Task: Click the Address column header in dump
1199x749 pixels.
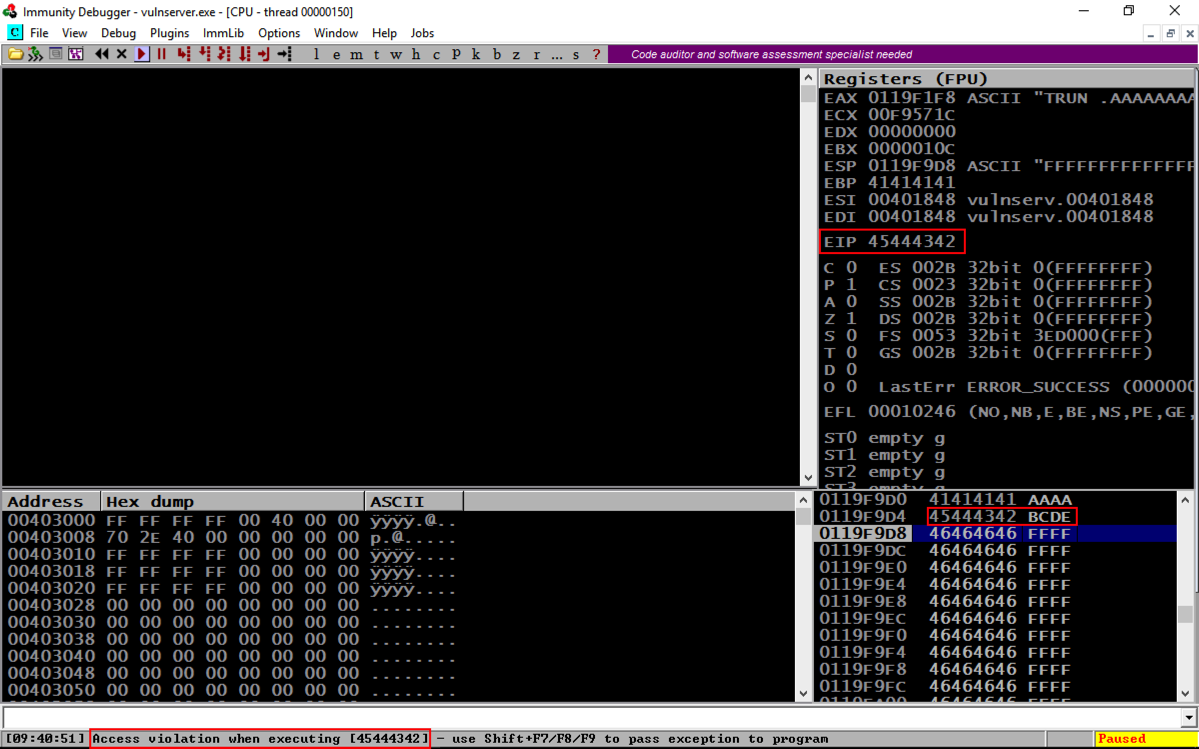Action: pyautogui.click(x=51, y=501)
